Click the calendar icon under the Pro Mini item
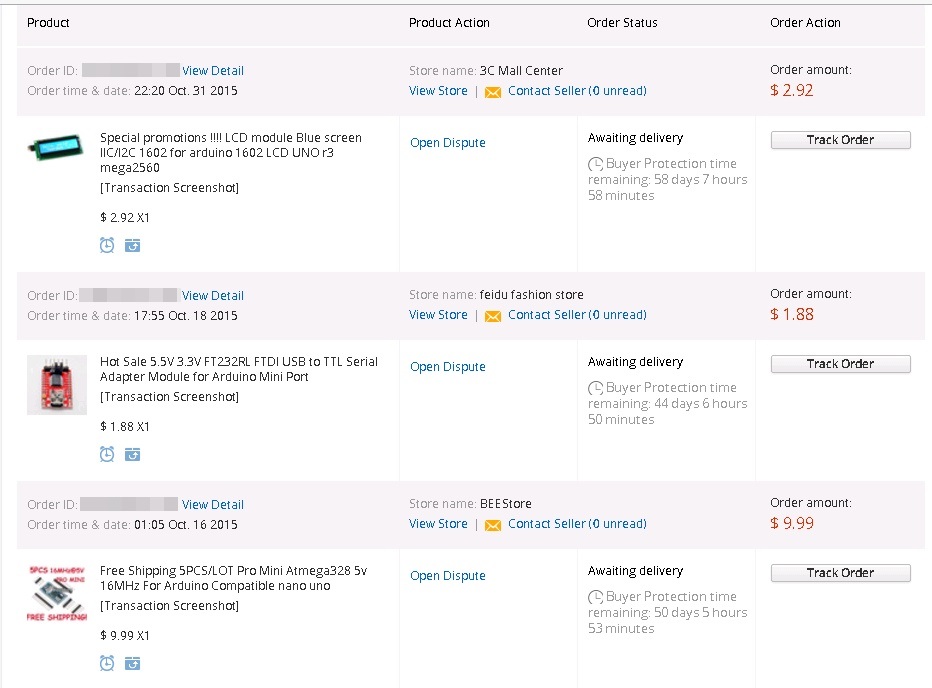 pos(132,663)
